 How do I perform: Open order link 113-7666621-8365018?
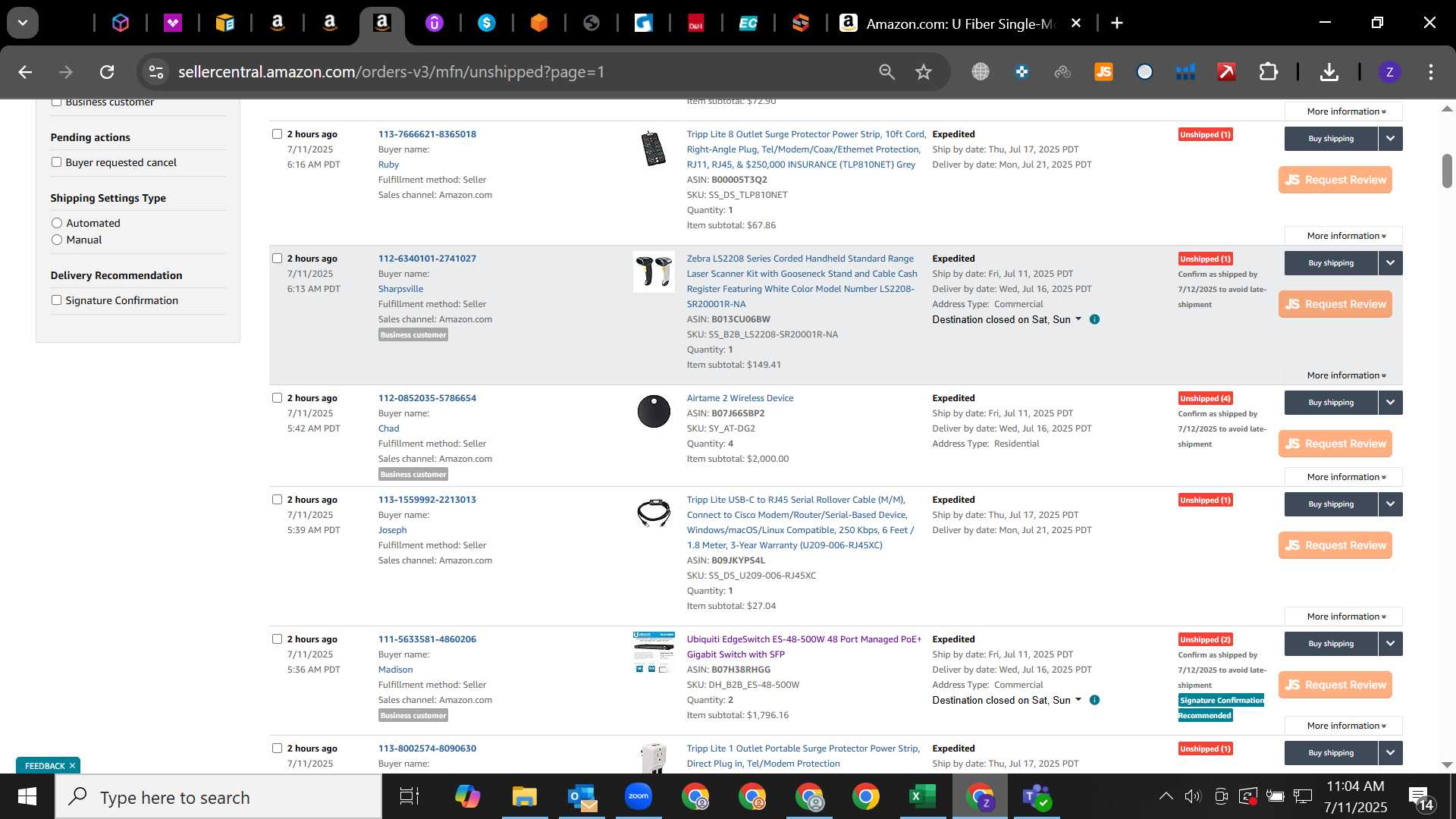(427, 134)
